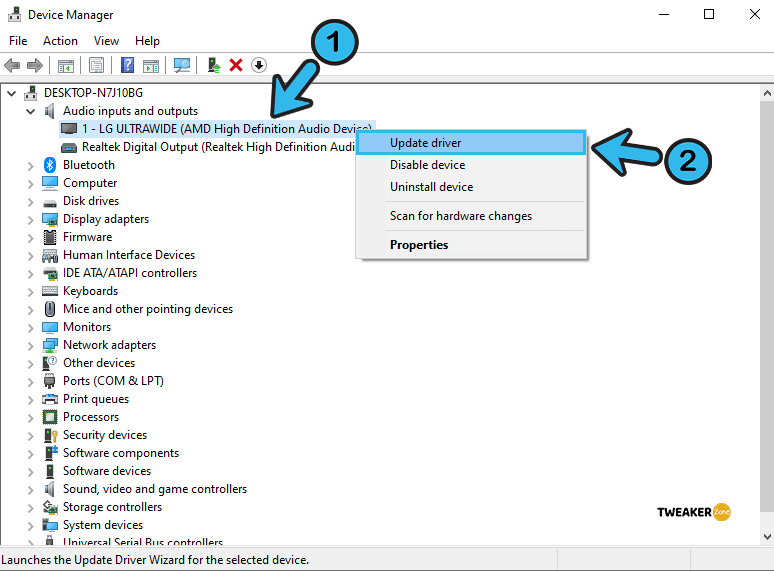Collapse the DESKTOP-N7J10BG root node
The image size is (774, 571).
(12, 93)
